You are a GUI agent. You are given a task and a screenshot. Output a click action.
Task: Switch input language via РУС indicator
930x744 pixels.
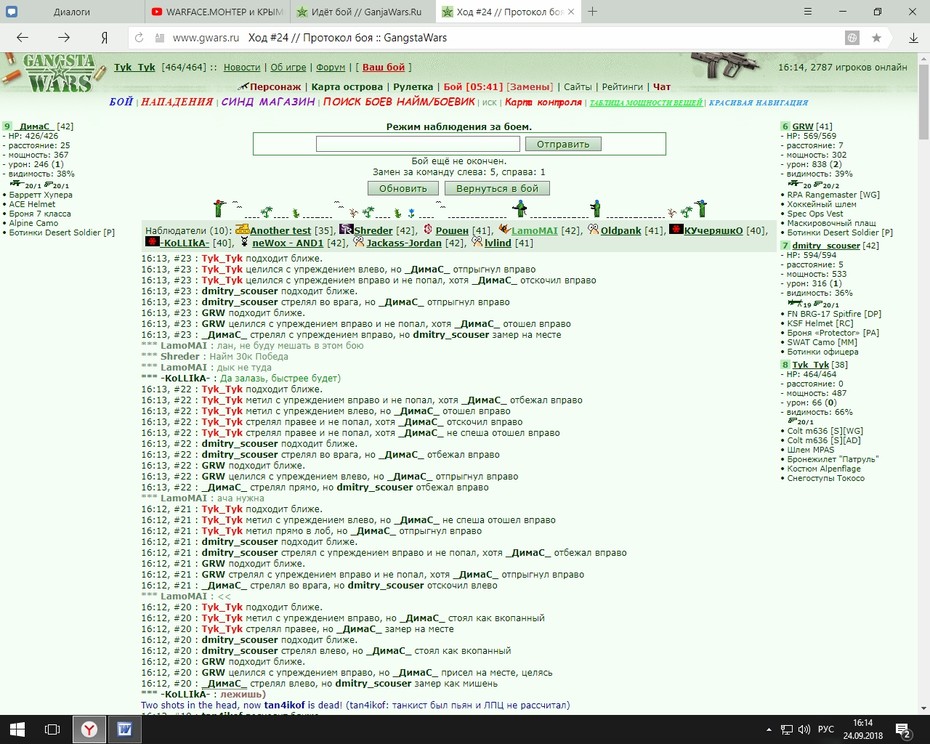pyautogui.click(x=826, y=729)
